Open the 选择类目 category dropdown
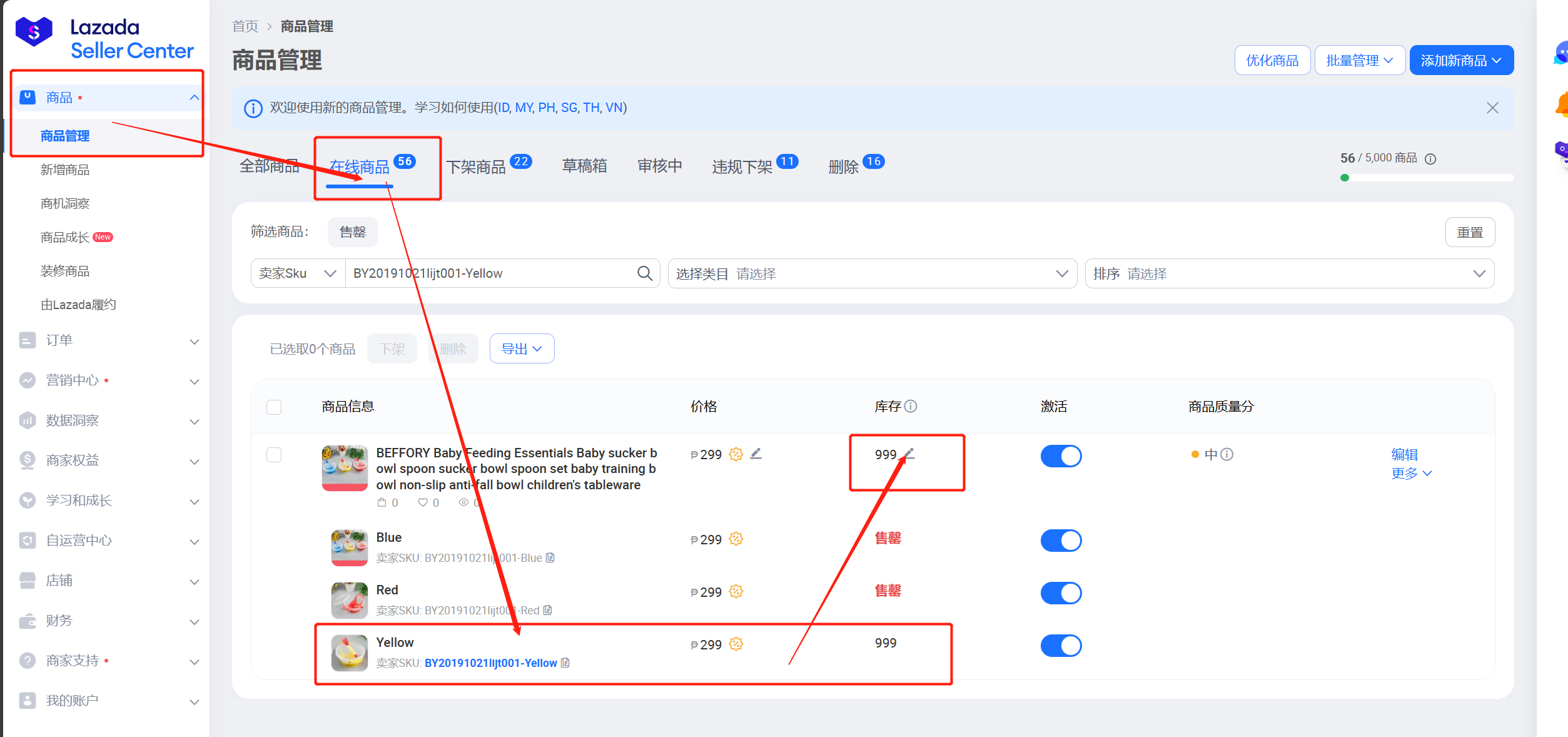 point(873,273)
